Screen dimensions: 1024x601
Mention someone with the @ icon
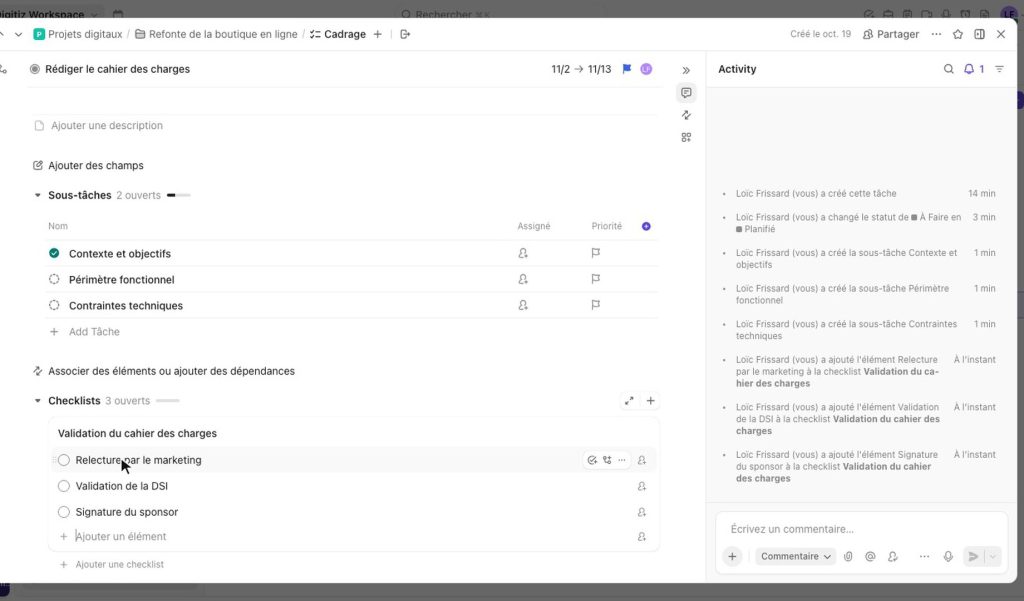coord(870,557)
